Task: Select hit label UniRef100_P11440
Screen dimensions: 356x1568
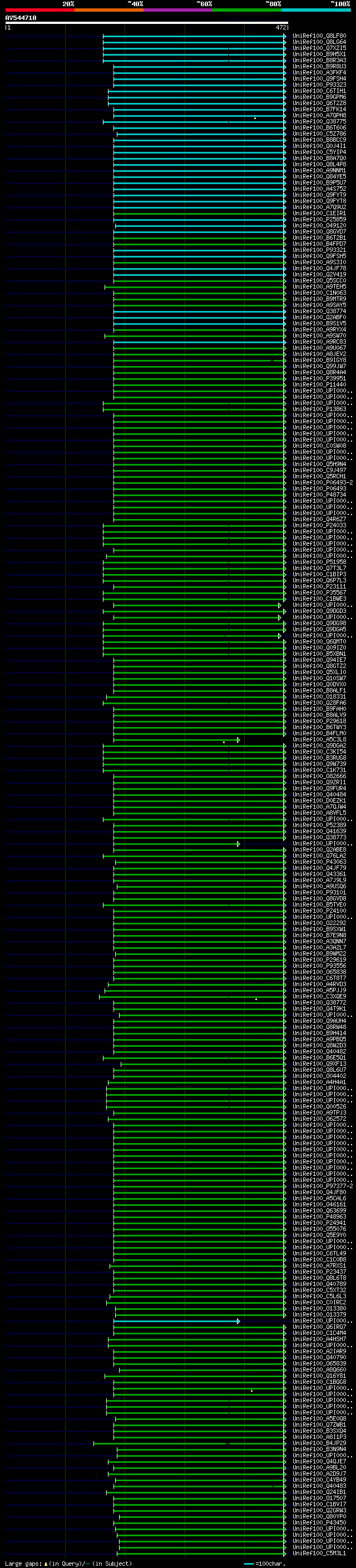Action: point(319,384)
